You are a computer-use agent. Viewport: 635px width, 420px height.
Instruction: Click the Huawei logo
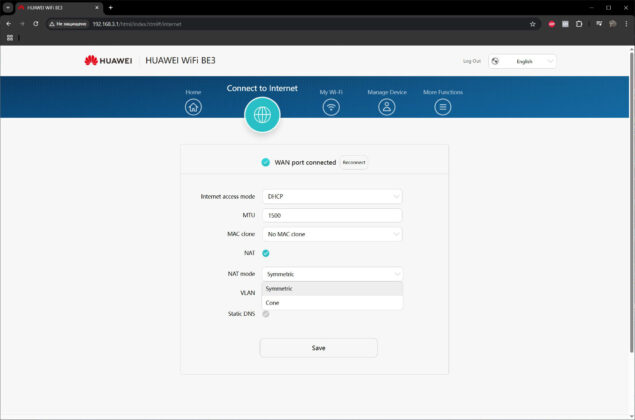click(x=108, y=61)
